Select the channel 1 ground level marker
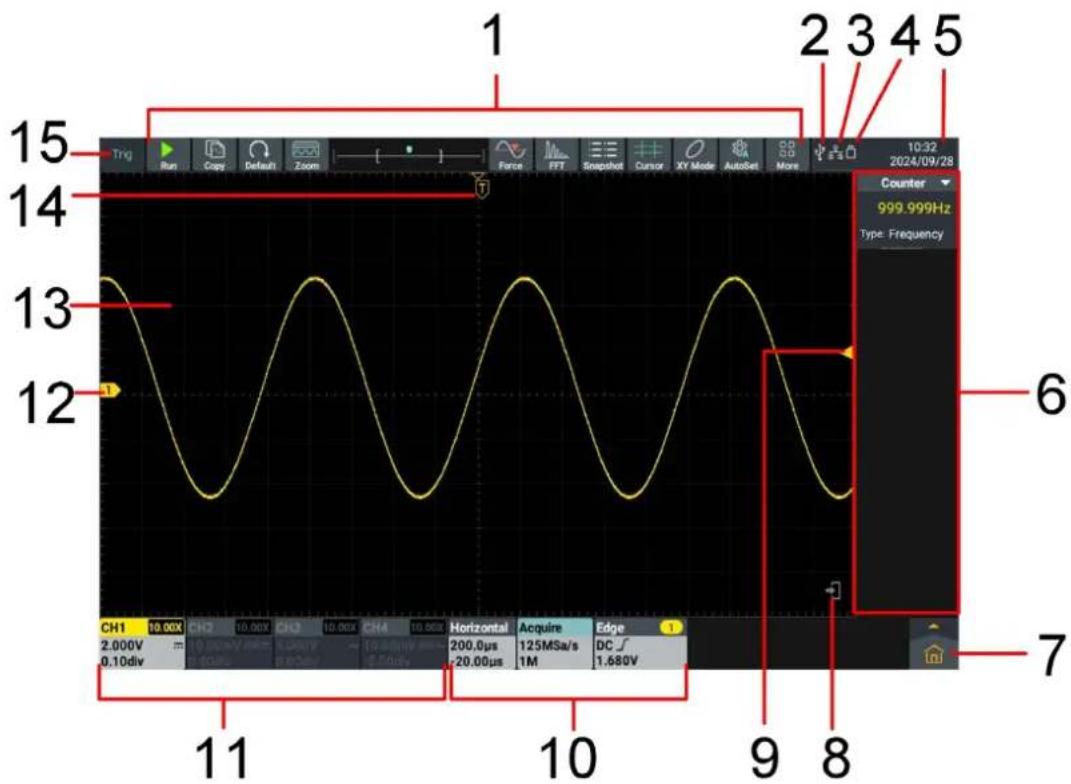 coord(109,391)
